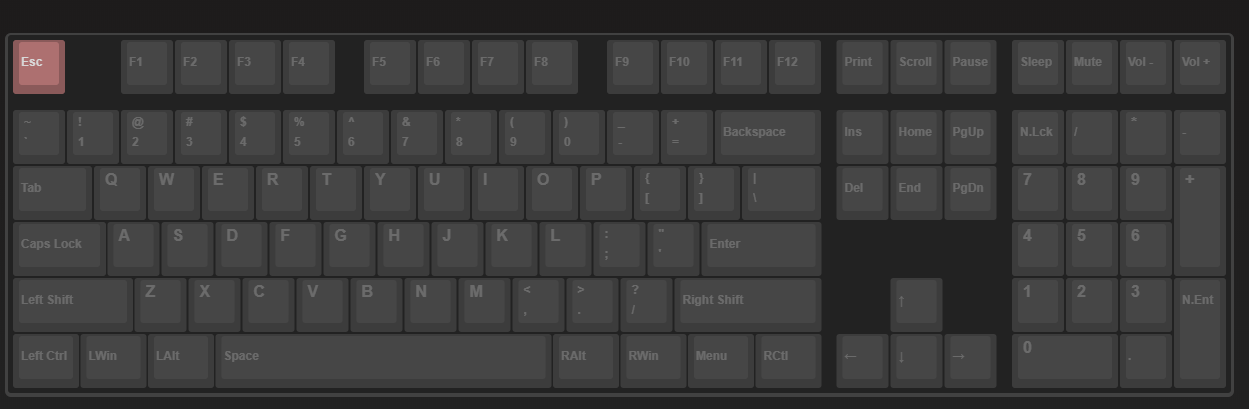
Task: Select the down arrow key
Action: 916,361
